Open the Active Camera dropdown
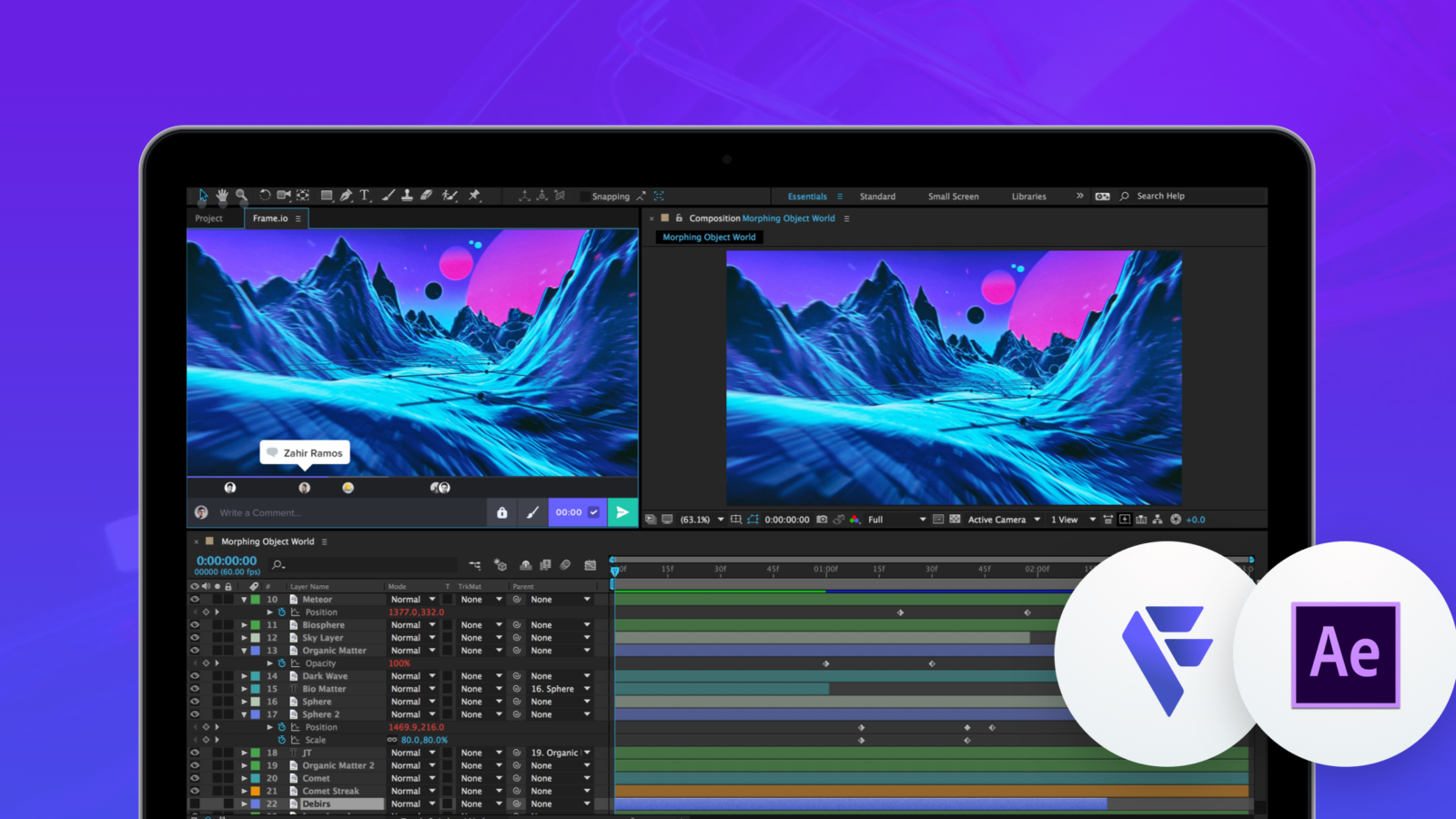 (1004, 520)
